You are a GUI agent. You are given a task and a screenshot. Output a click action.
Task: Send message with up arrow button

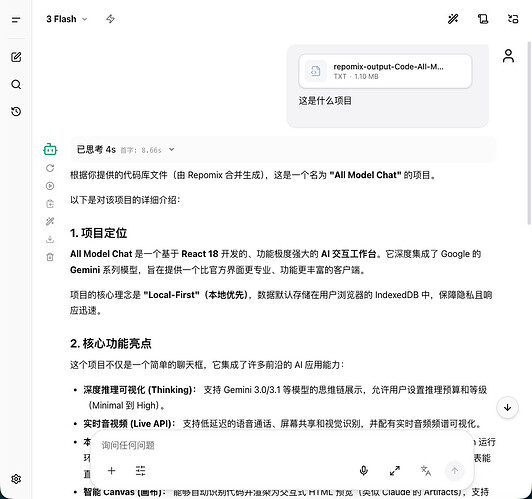pyautogui.click(x=454, y=471)
